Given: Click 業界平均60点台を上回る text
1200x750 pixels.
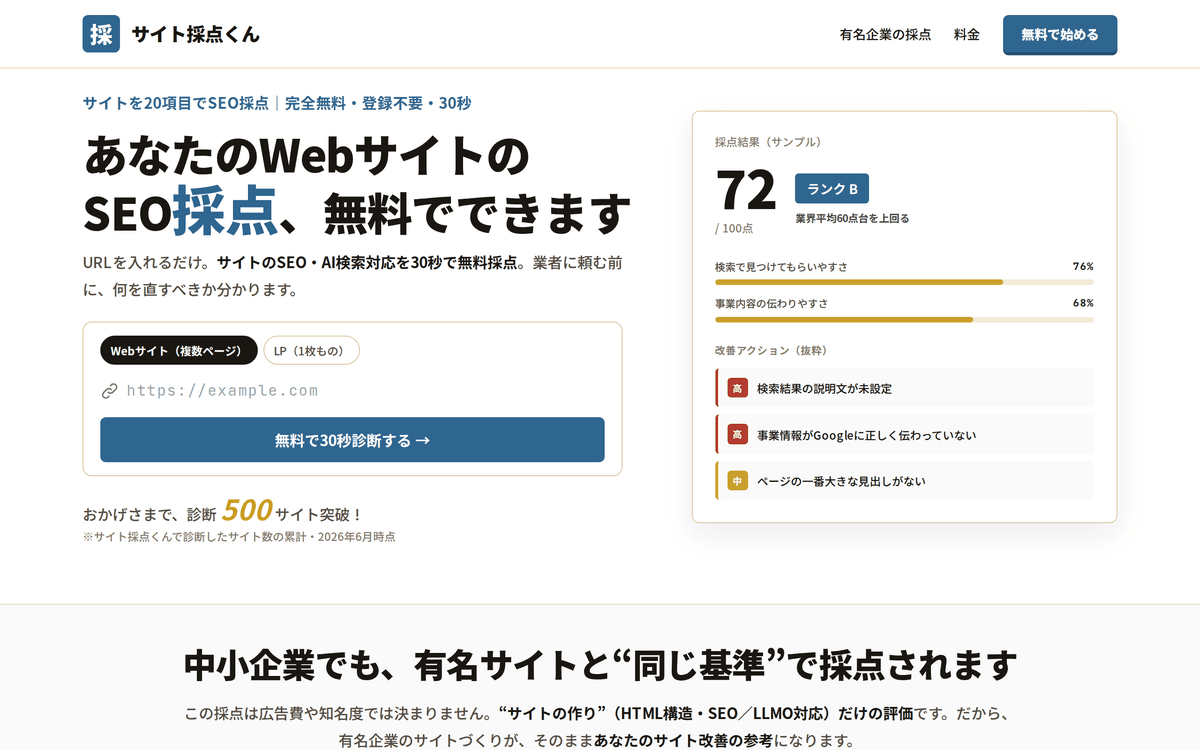Looking at the screenshot, I should [852, 218].
